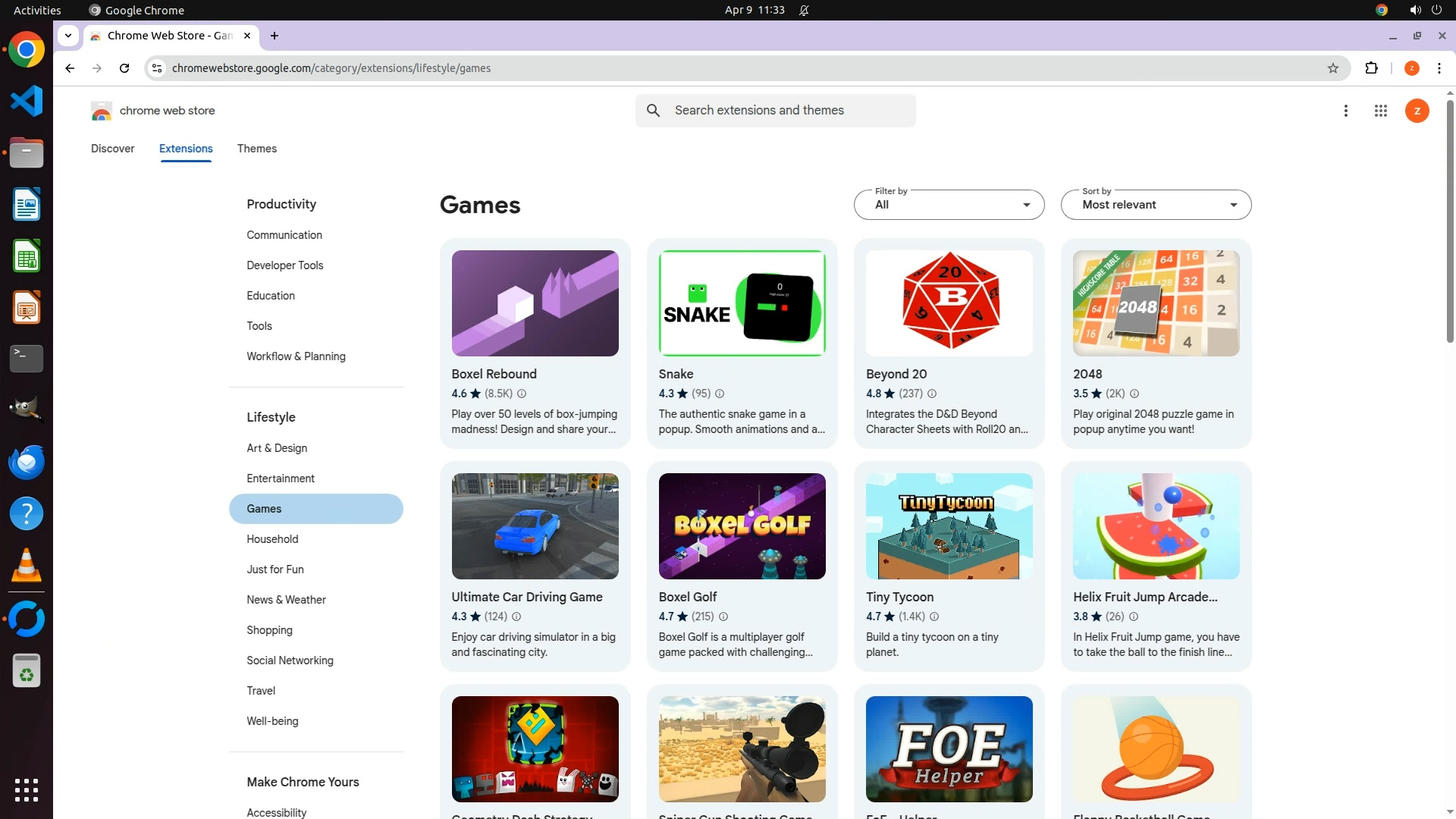Expand the Filter by All dropdown
Image resolution: width=1456 pixels, height=819 pixels.
coord(949,205)
